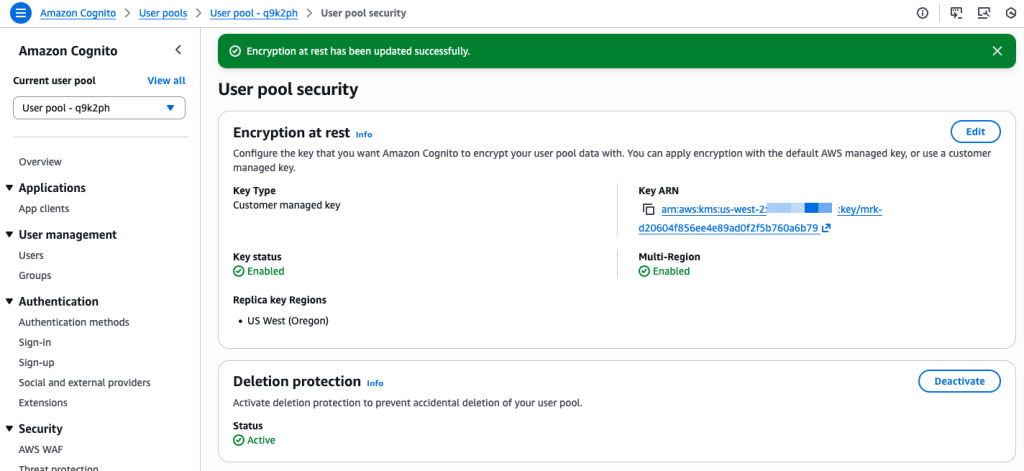Collapse the Security section
Image resolution: width=1024 pixels, height=471 pixels.
tap(9, 429)
